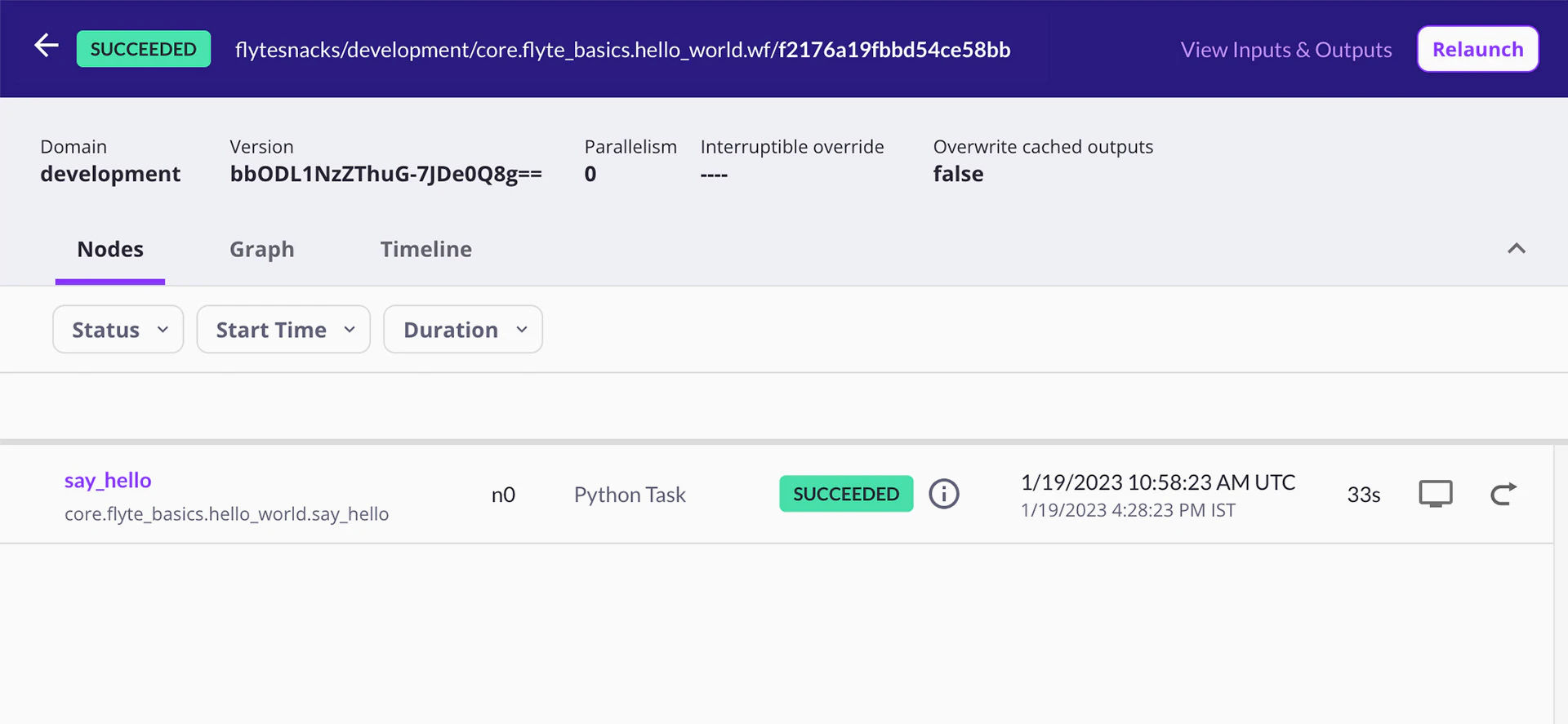Collapse the execution metadata with the up chevron
Screen dimensions: 1568x724
pos(1516,249)
